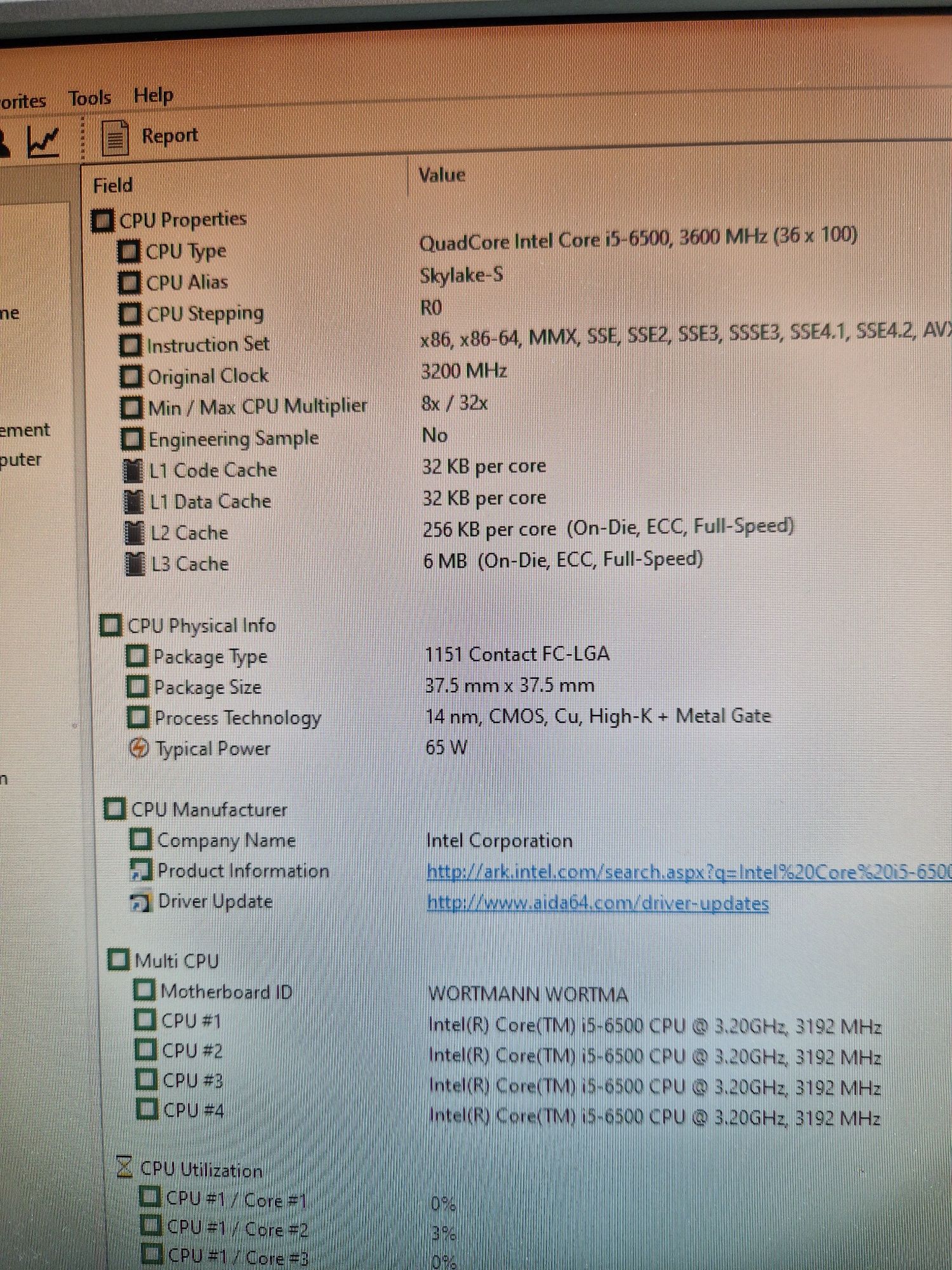The height and width of the screenshot is (1270, 952).
Task: Open the Tools menu
Action: pyautogui.click(x=89, y=98)
